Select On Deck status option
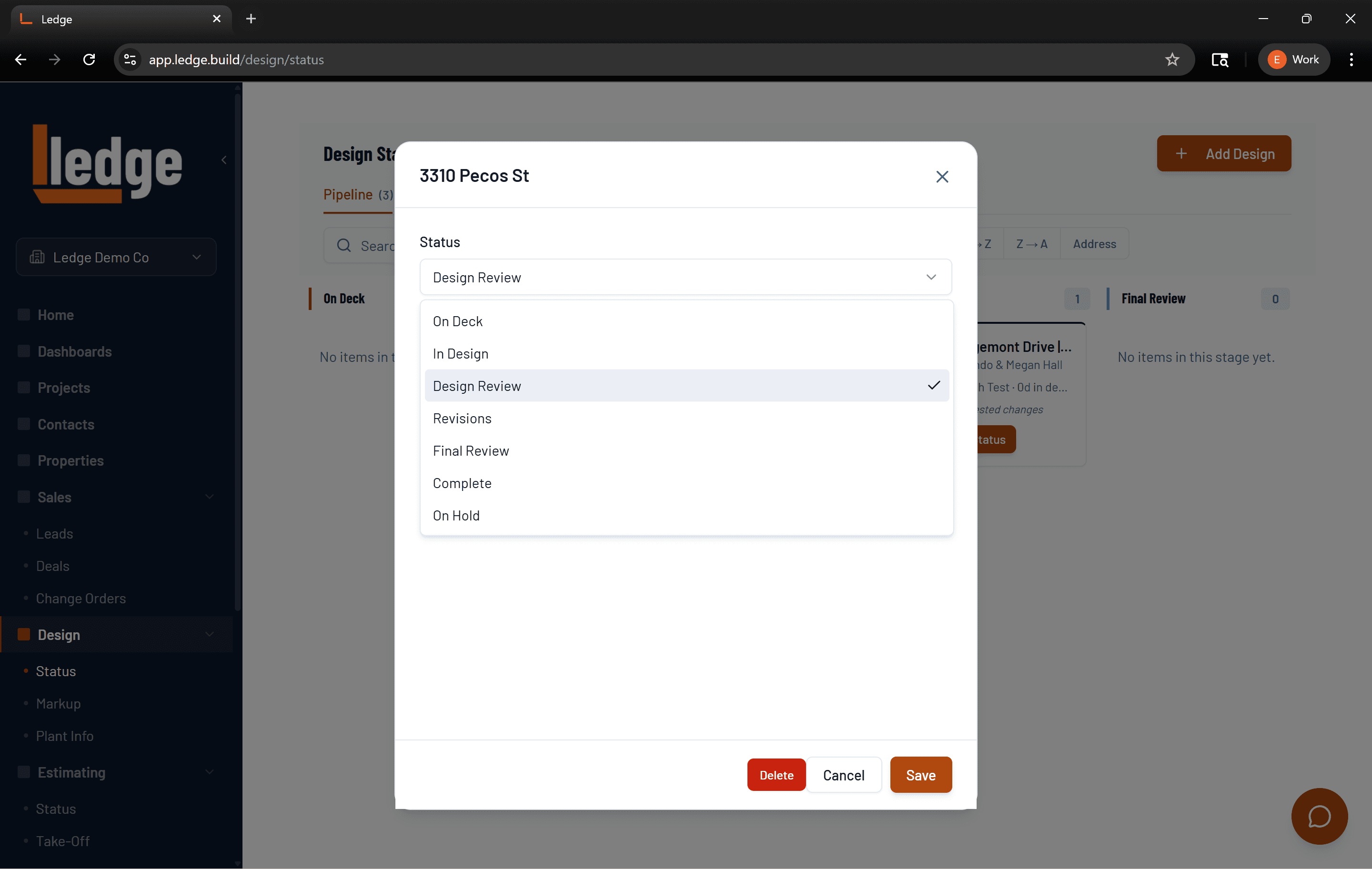This screenshot has height=869, width=1372. [686, 321]
